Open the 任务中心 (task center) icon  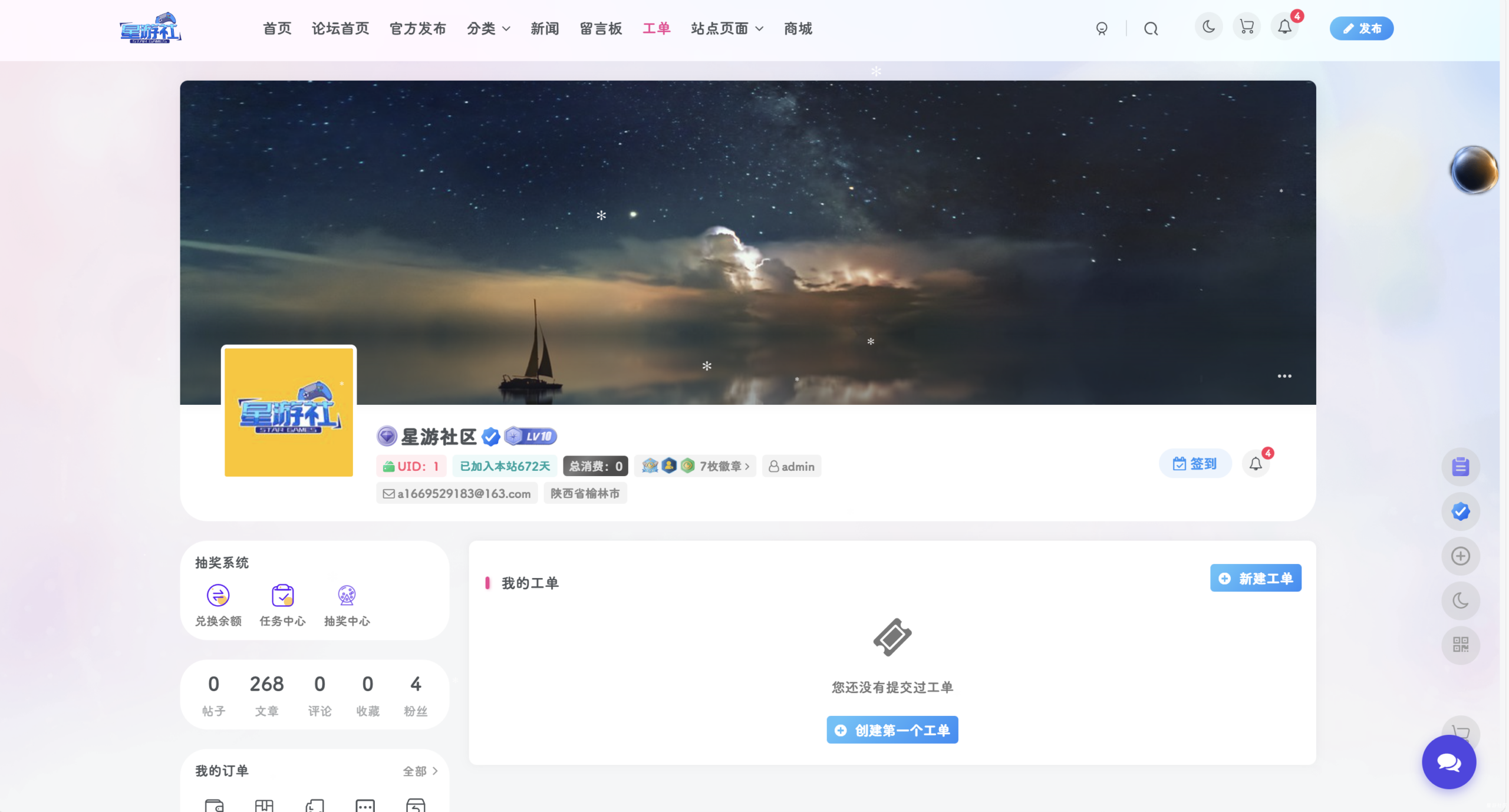coord(282,595)
